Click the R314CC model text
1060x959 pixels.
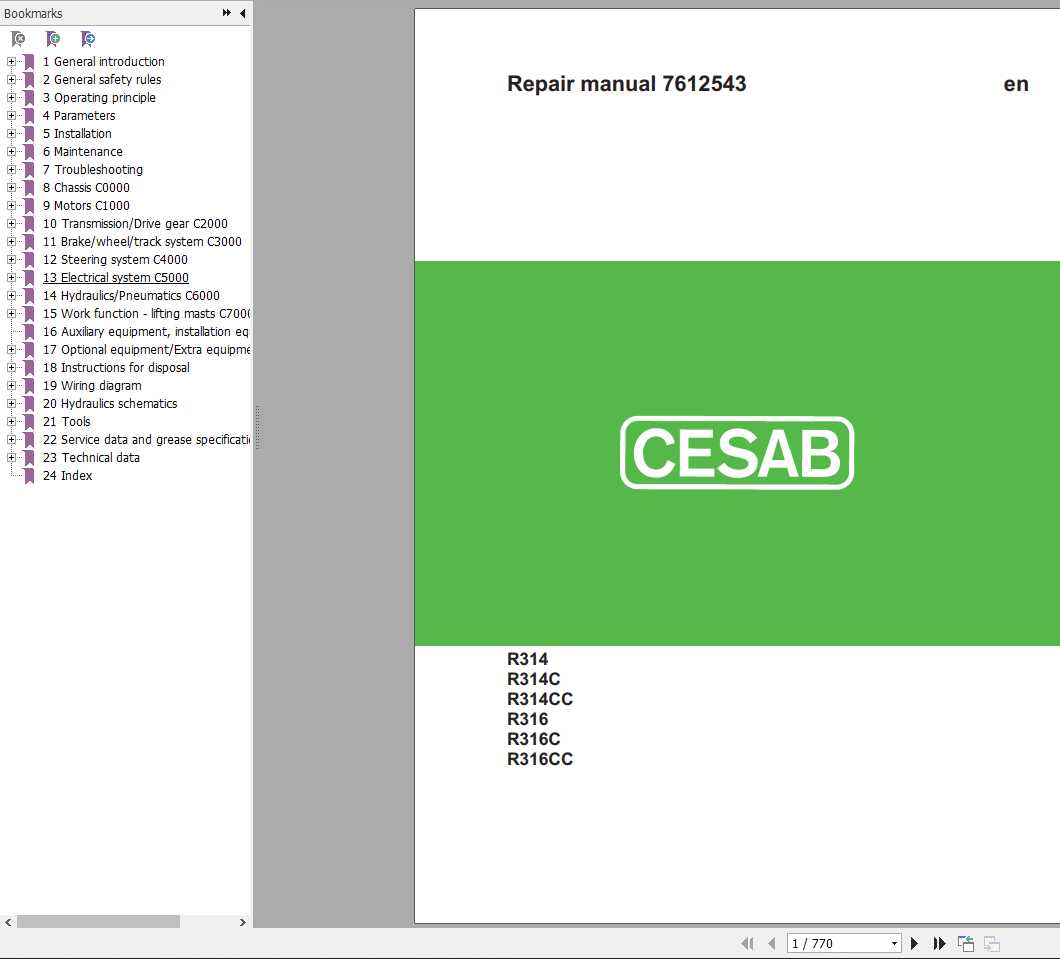point(540,699)
